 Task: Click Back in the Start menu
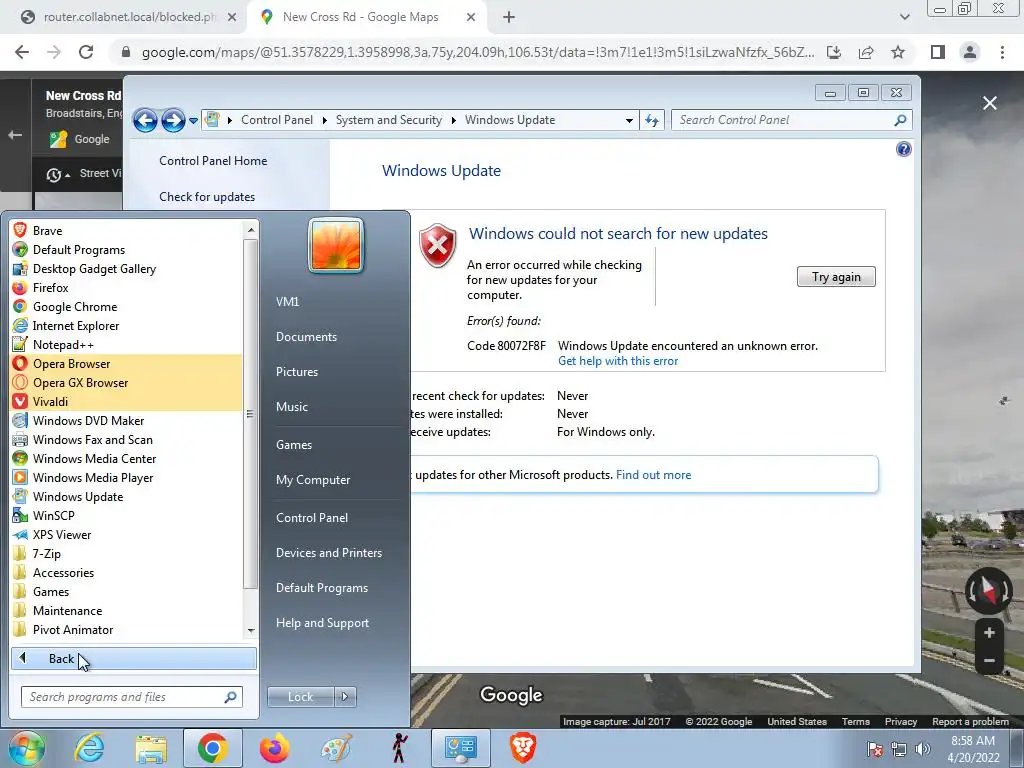tap(133, 658)
